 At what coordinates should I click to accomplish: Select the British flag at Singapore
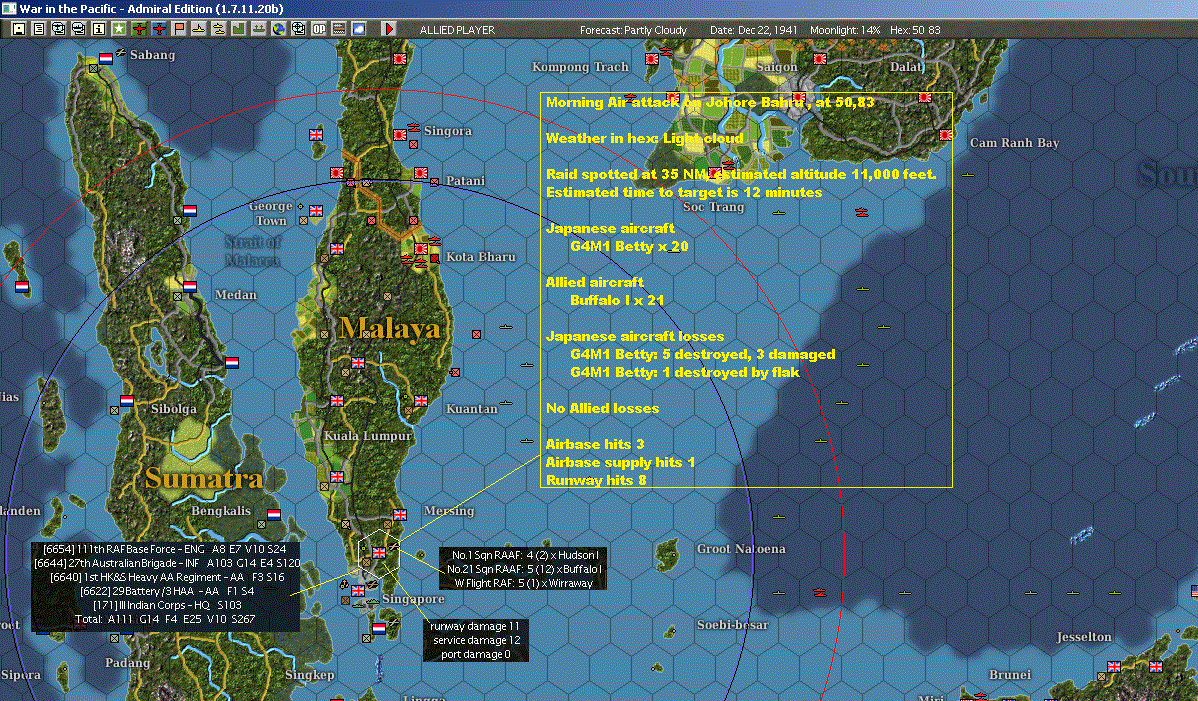tap(358, 590)
